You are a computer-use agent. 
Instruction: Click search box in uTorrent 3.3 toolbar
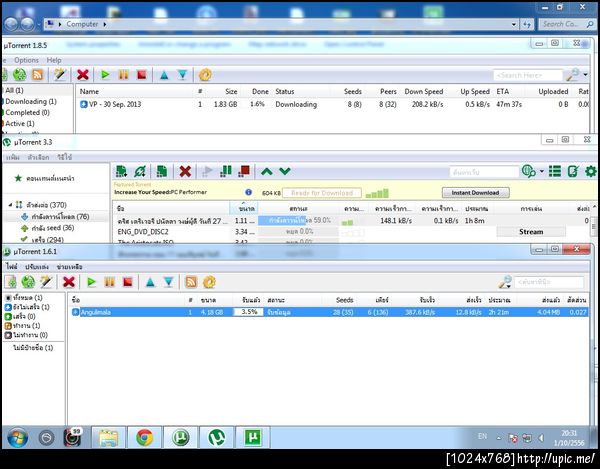(x=484, y=172)
